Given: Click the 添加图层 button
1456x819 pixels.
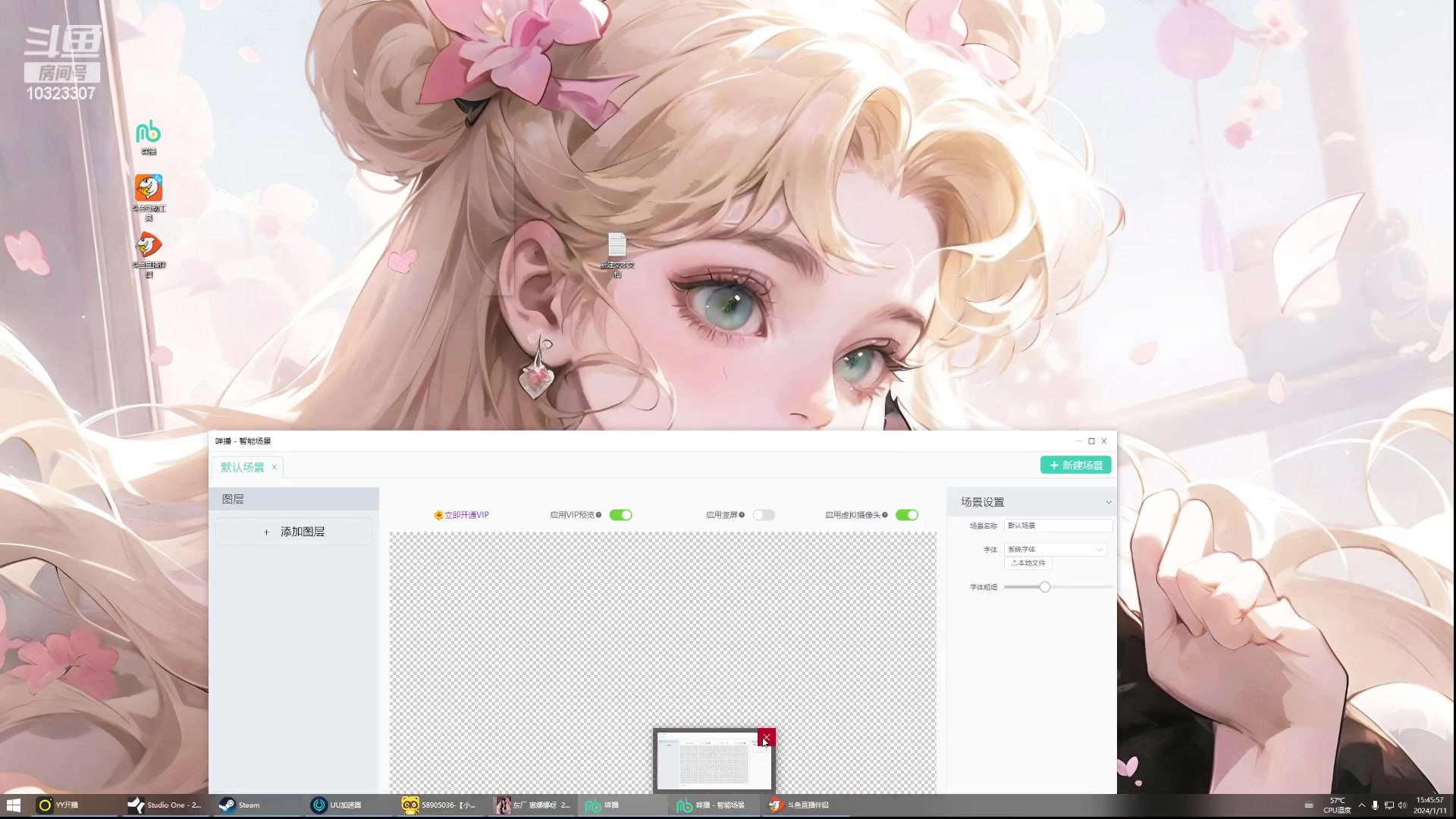Looking at the screenshot, I should (x=294, y=532).
